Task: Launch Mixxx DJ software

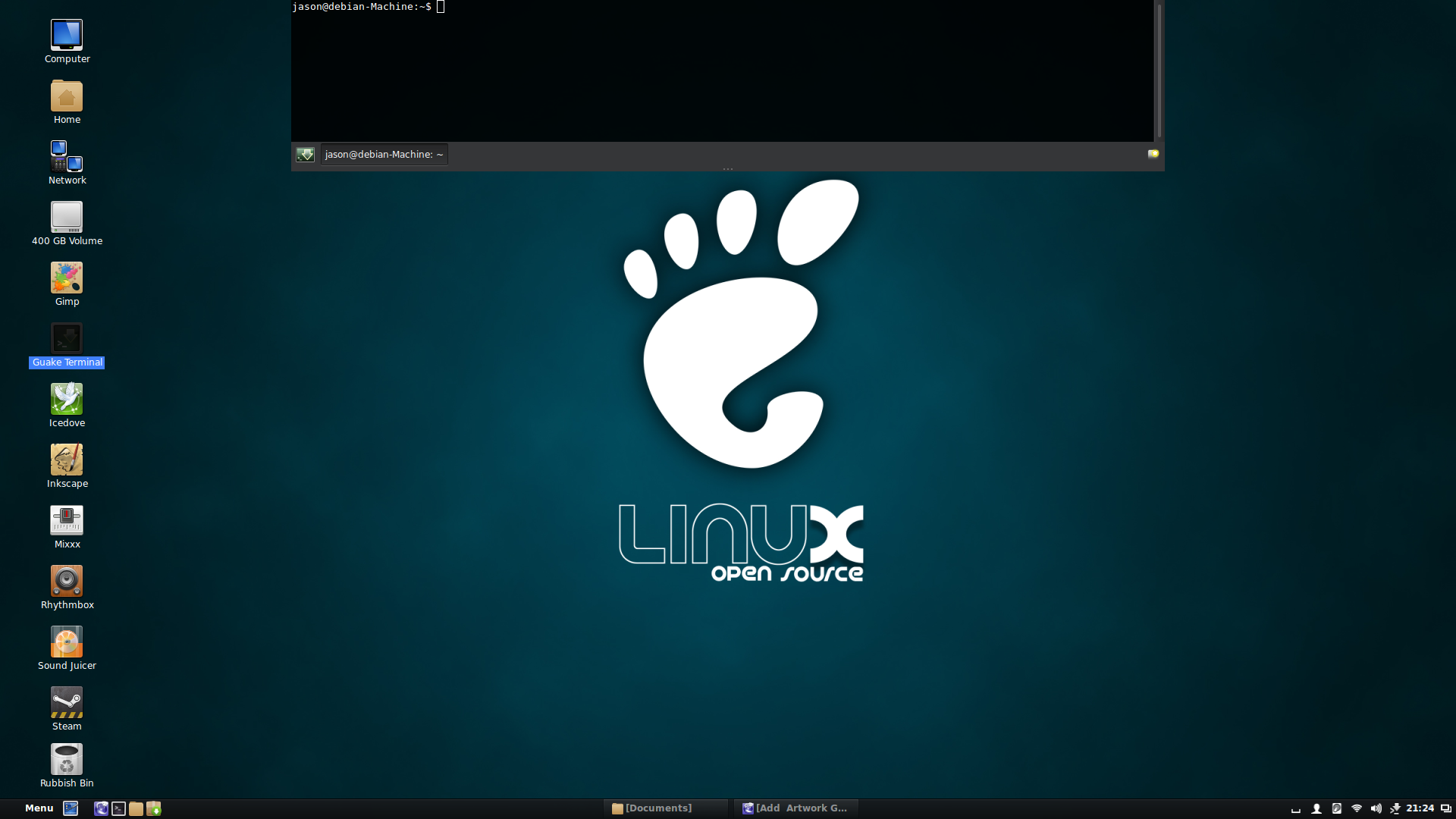Action: click(66, 520)
